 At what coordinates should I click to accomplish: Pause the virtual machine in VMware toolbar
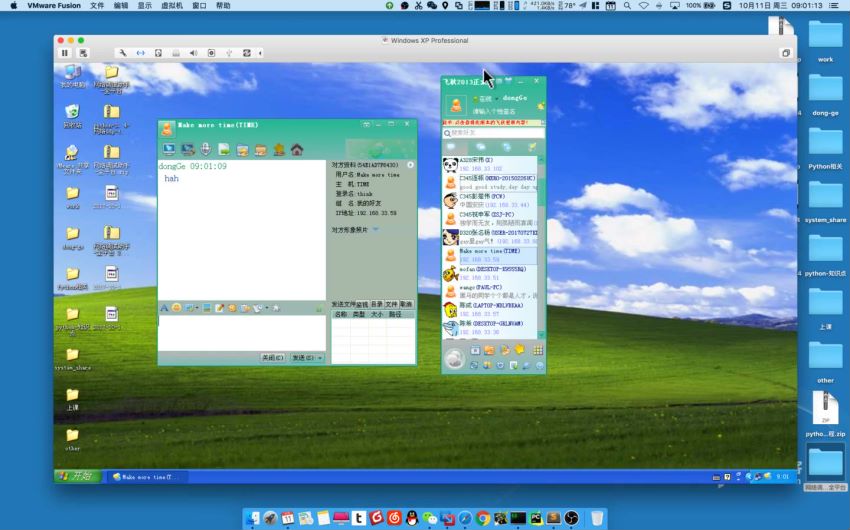[x=65, y=53]
